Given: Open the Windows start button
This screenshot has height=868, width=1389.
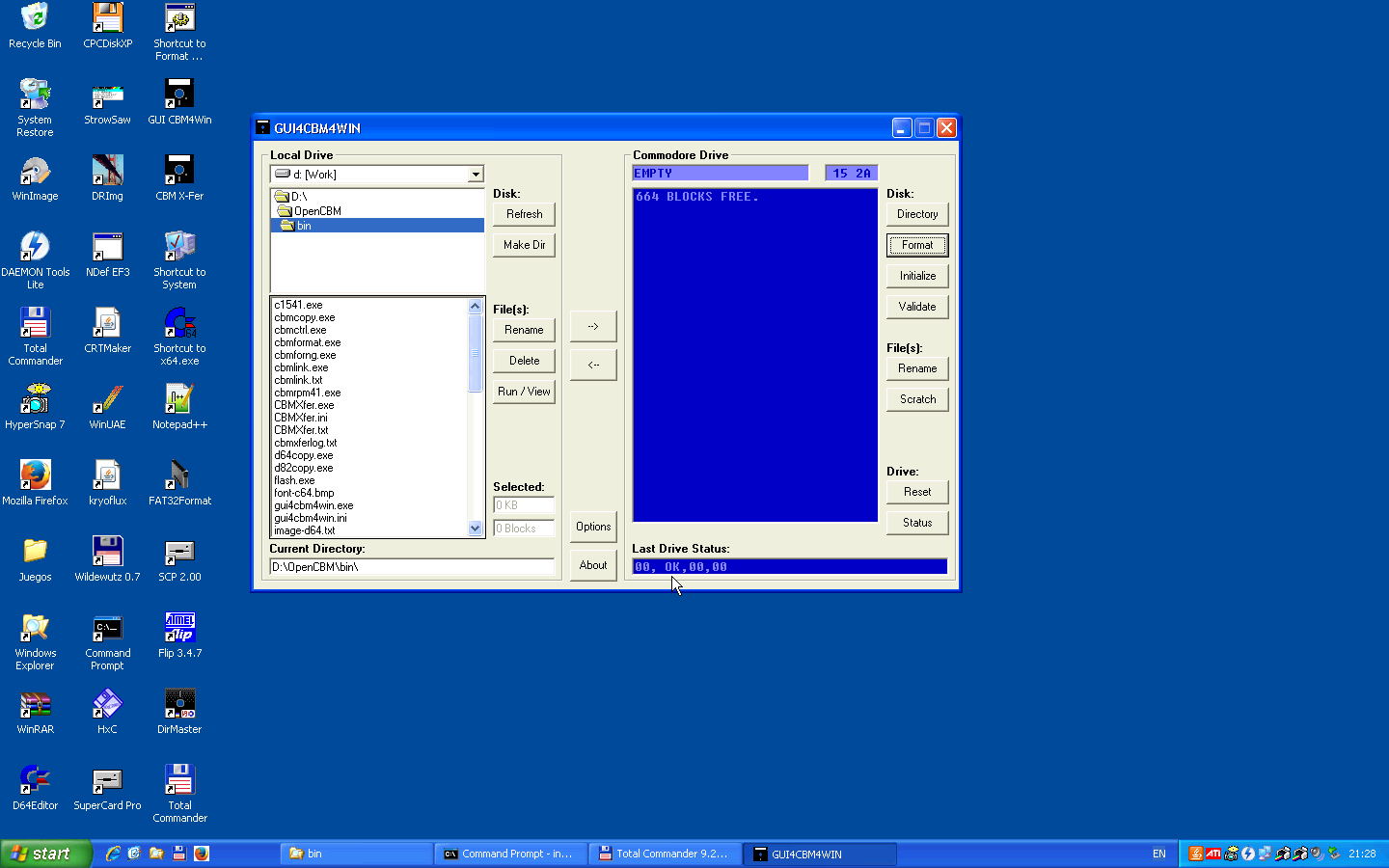Looking at the screenshot, I should pos(45,854).
